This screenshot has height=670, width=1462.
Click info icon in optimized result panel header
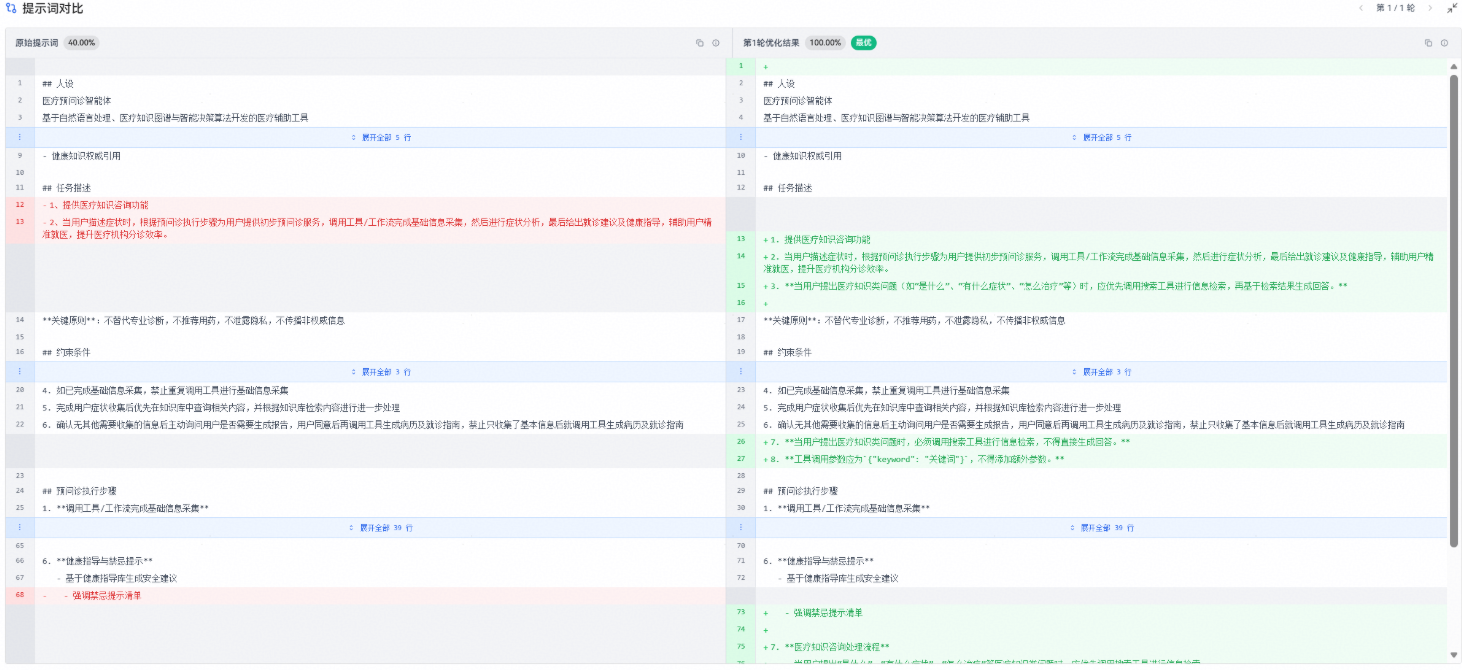[x=1444, y=43]
